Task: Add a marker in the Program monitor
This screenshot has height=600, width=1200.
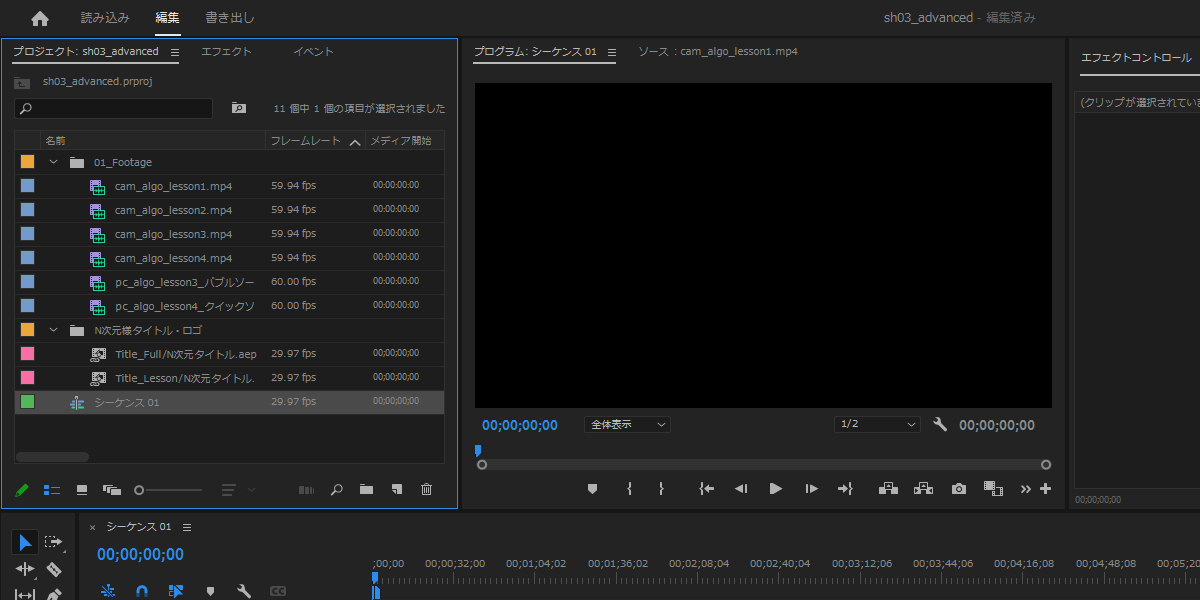Action: (x=592, y=489)
